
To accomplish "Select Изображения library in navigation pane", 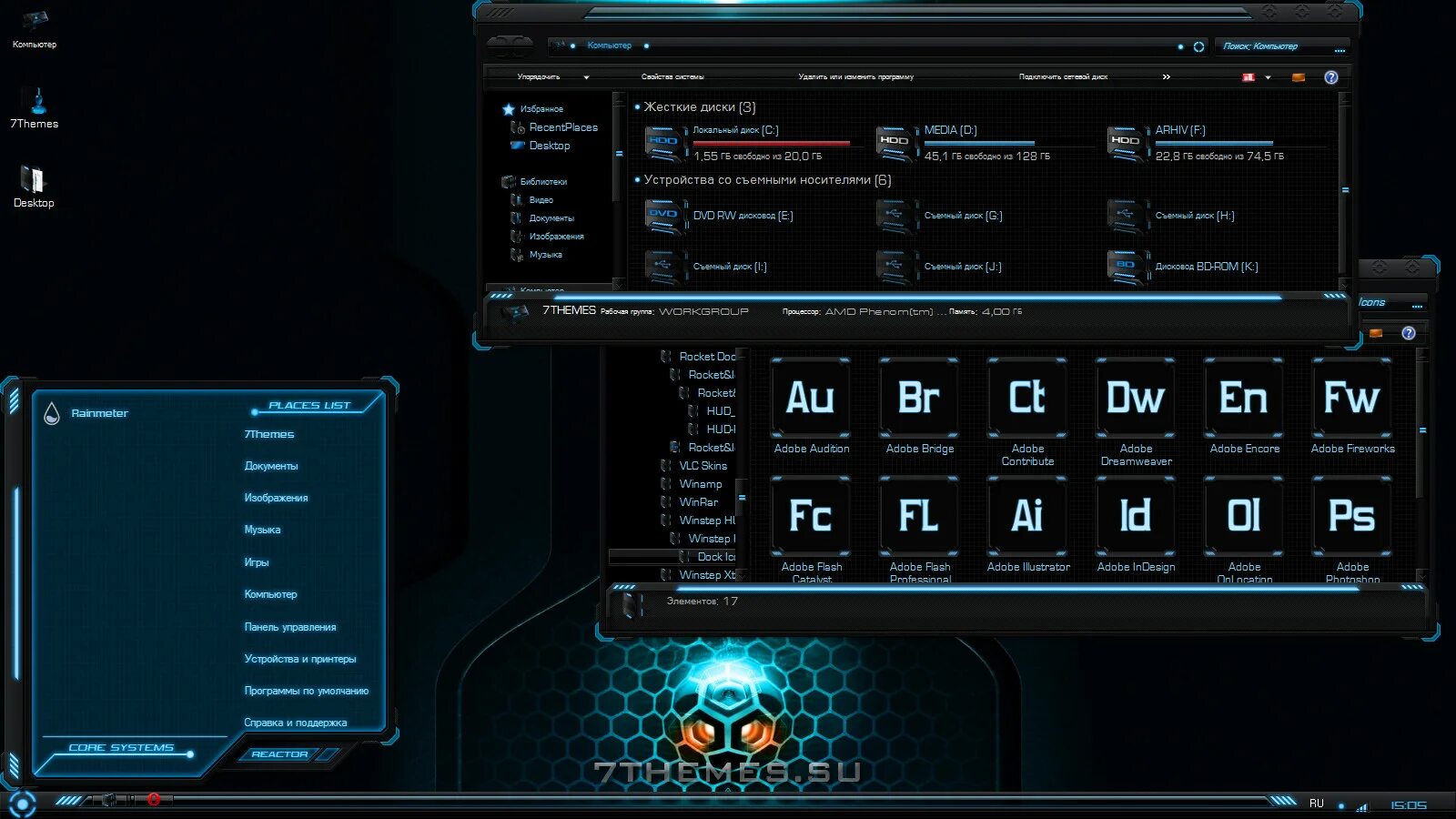I will 556,237.
